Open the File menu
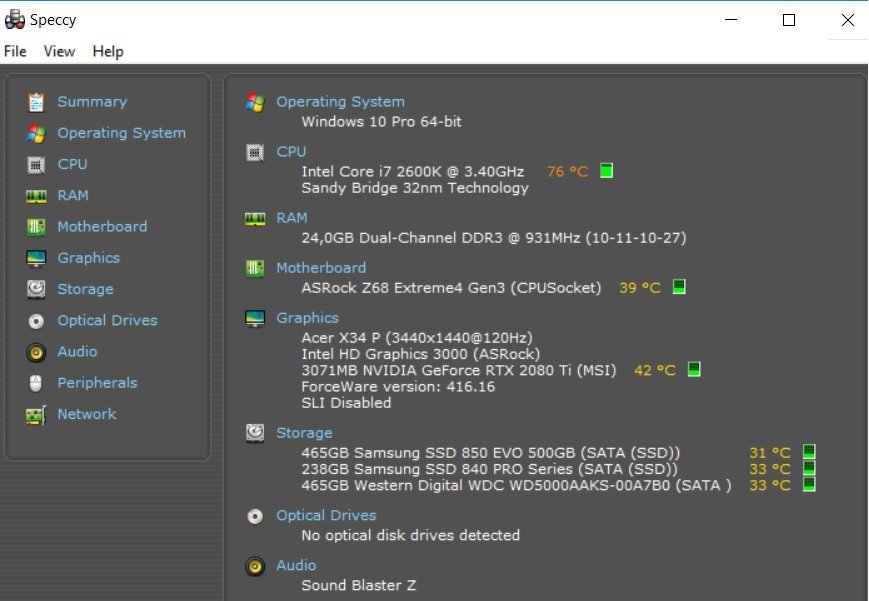869x601 pixels. pos(15,52)
